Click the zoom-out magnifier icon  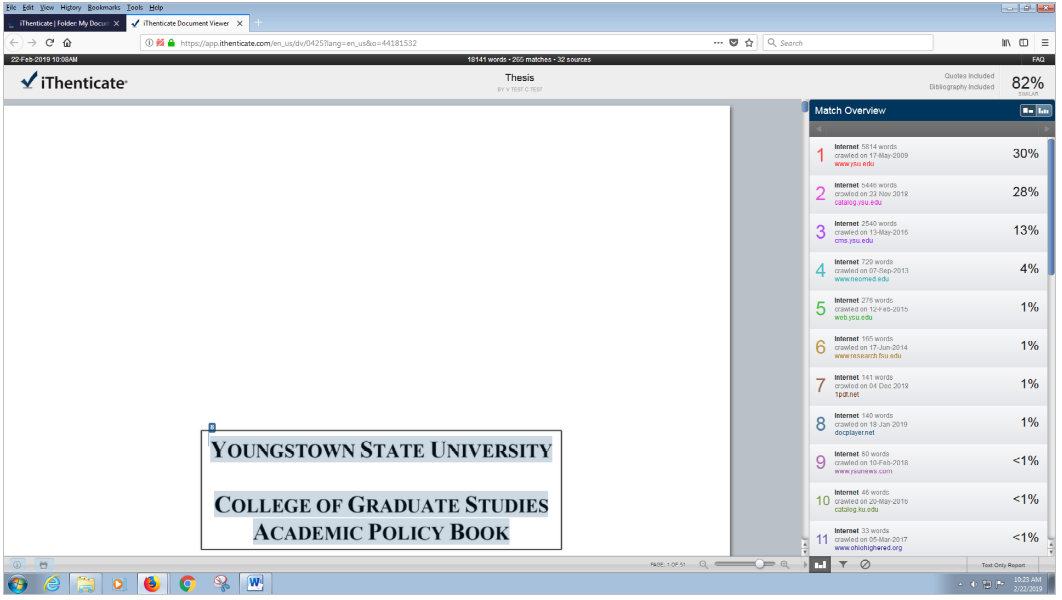pos(703,565)
